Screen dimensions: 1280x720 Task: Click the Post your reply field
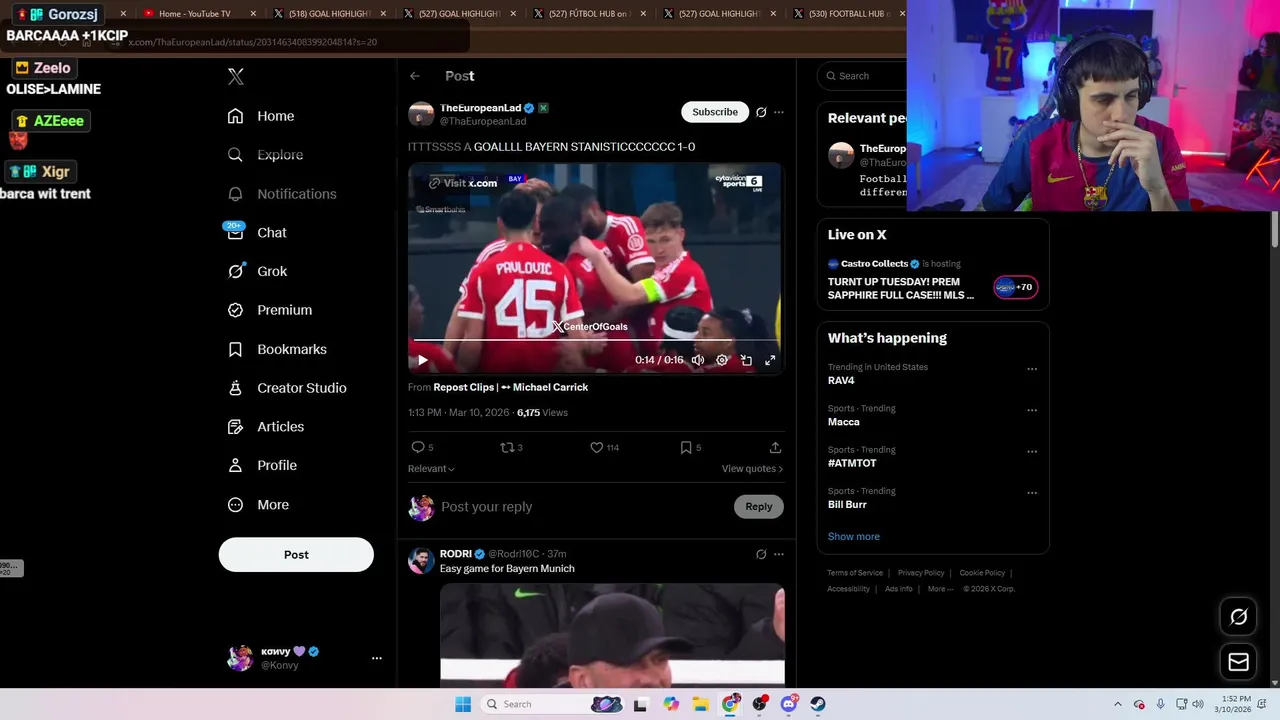(585, 507)
